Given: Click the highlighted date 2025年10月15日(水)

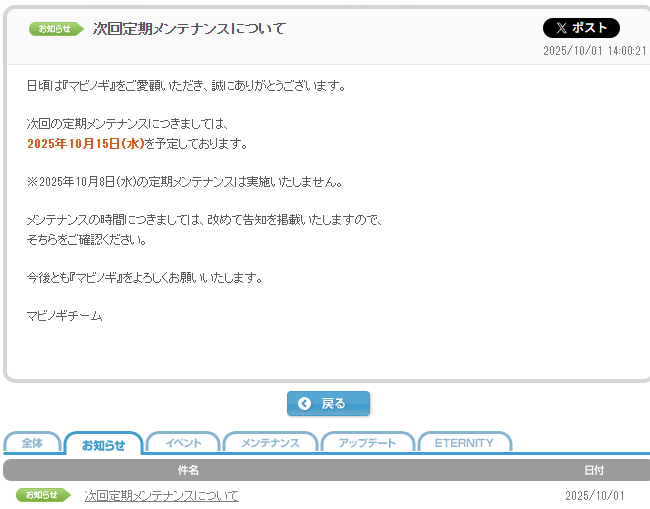Looking at the screenshot, I should pyautogui.click(x=85, y=144).
